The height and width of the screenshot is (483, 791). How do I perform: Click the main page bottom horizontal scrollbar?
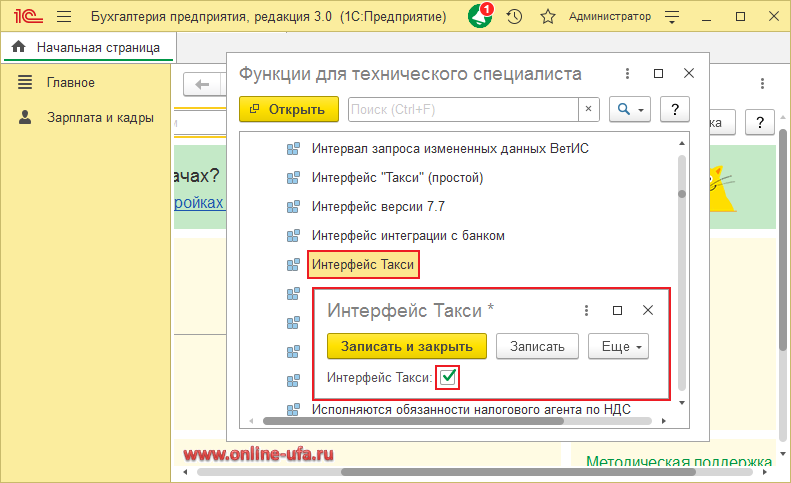pyautogui.click(x=518, y=472)
